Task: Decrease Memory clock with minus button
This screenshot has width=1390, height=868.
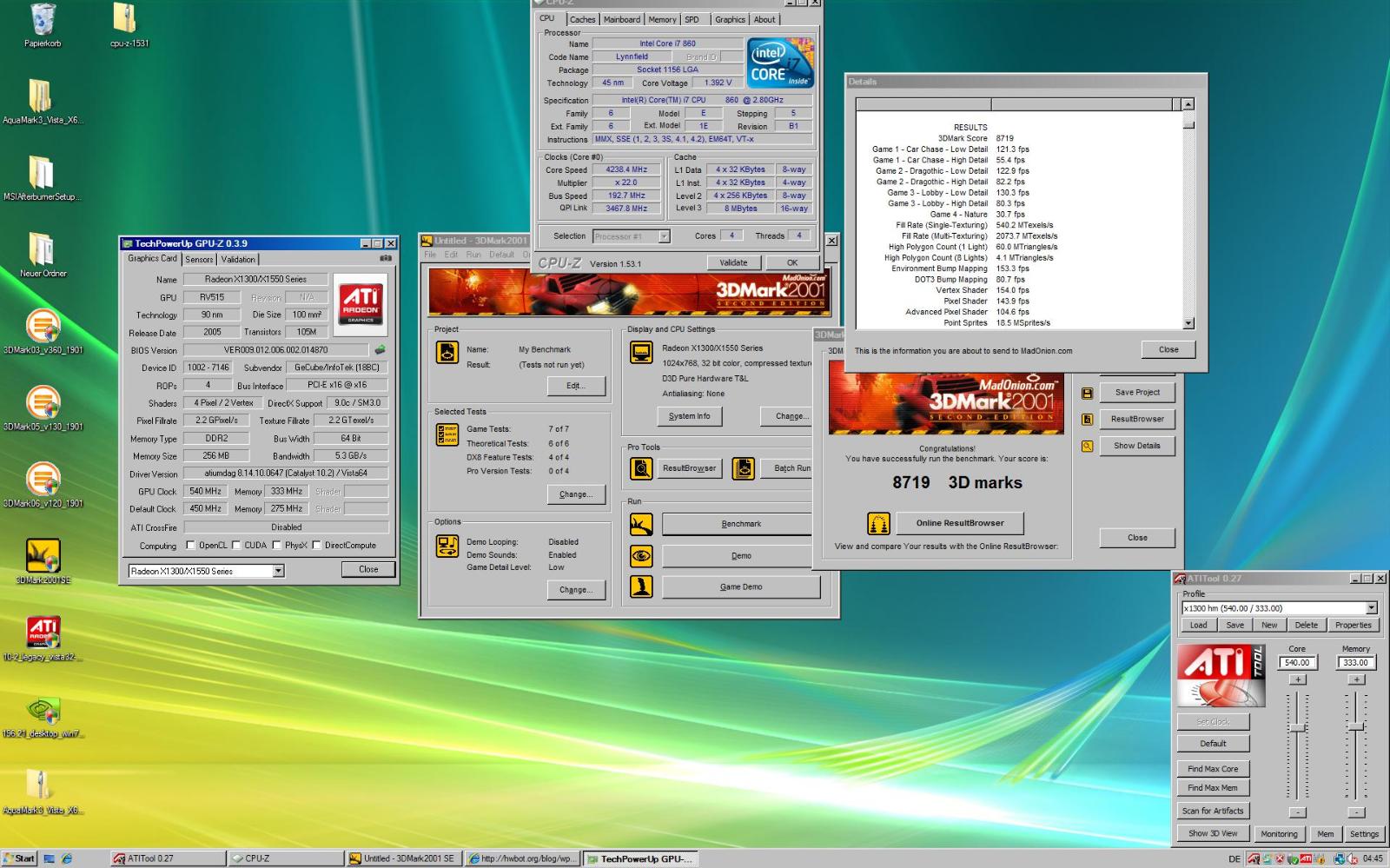Action: tap(1356, 812)
